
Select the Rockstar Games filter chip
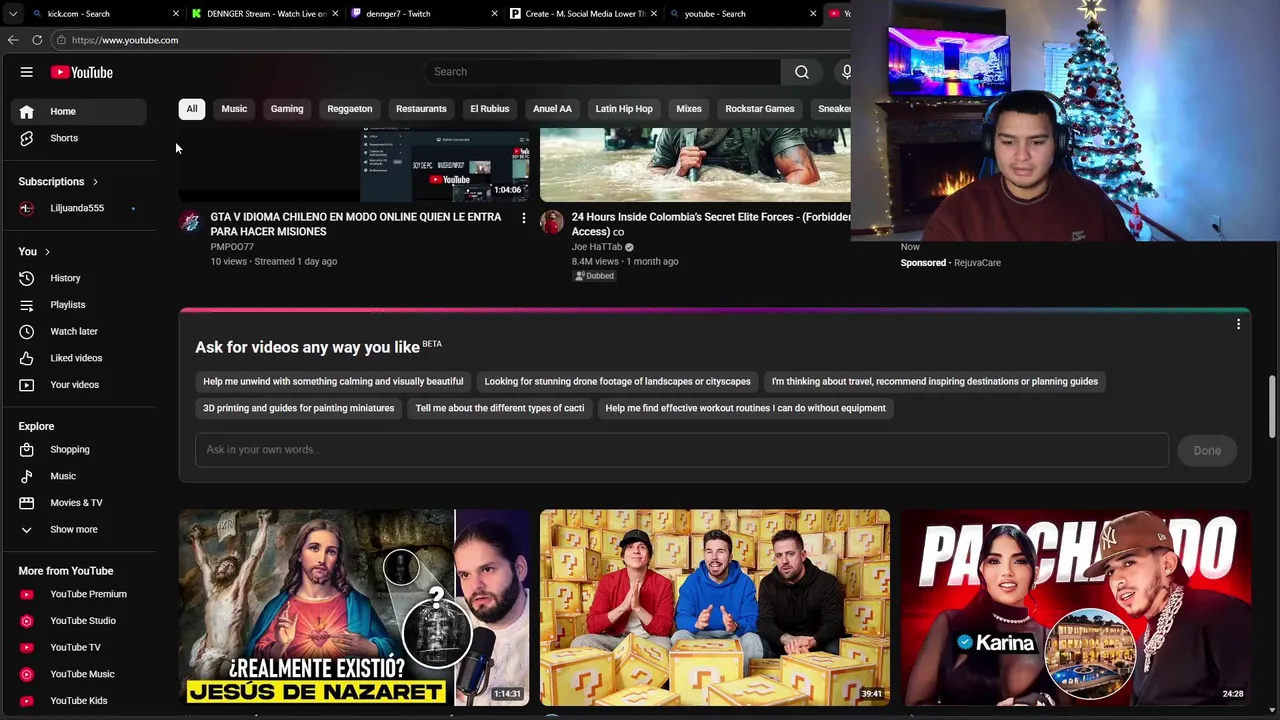[x=760, y=109]
